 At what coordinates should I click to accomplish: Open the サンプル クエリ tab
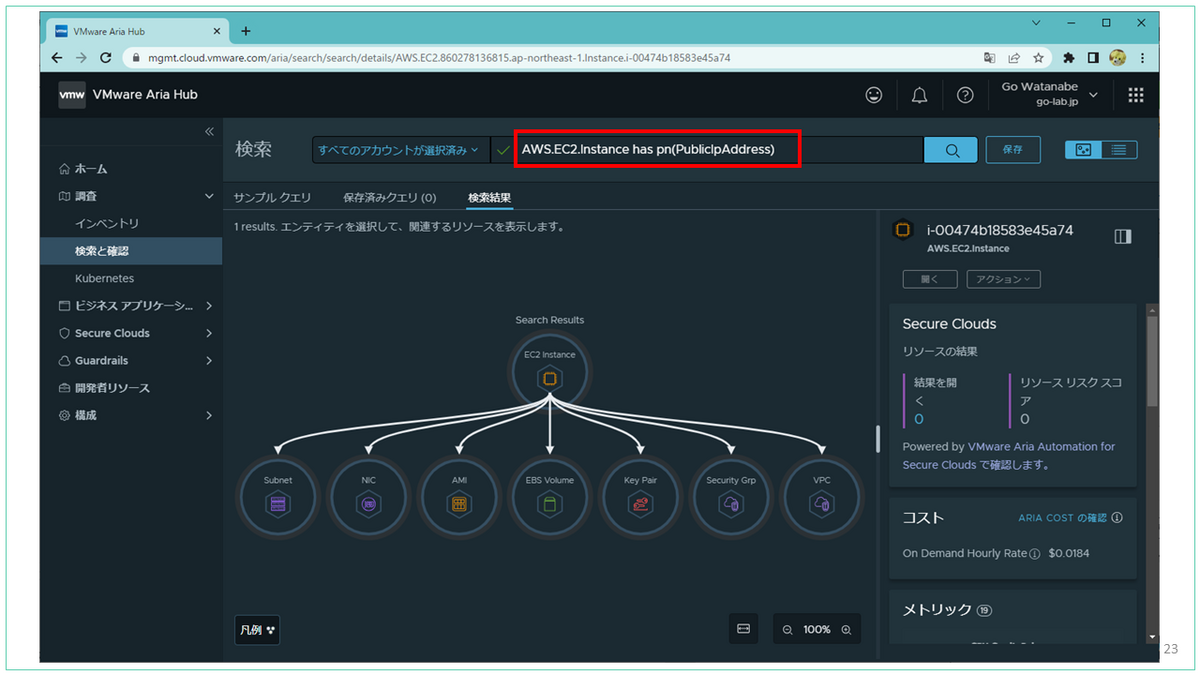[273, 198]
